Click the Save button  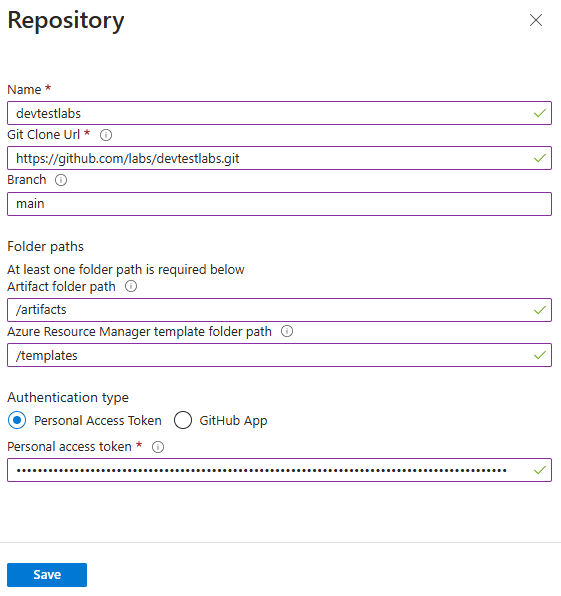pos(47,575)
